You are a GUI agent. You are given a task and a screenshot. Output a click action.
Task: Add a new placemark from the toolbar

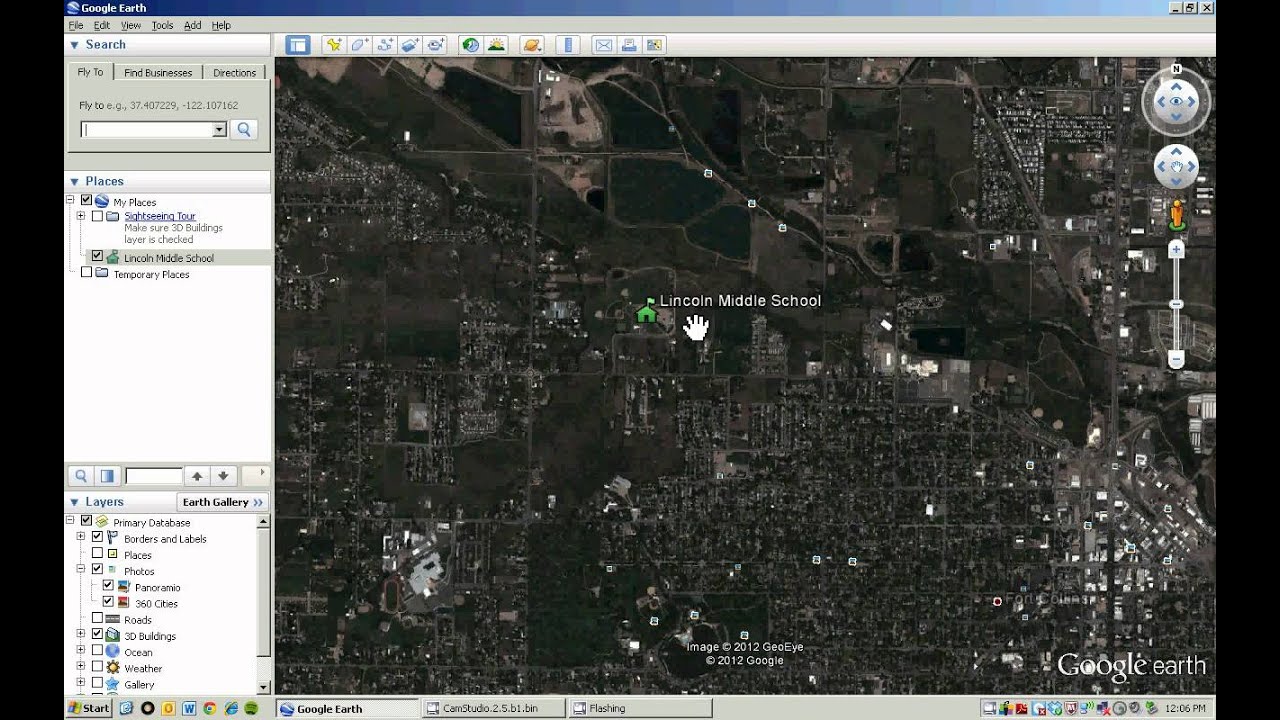[x=333, y=45]
